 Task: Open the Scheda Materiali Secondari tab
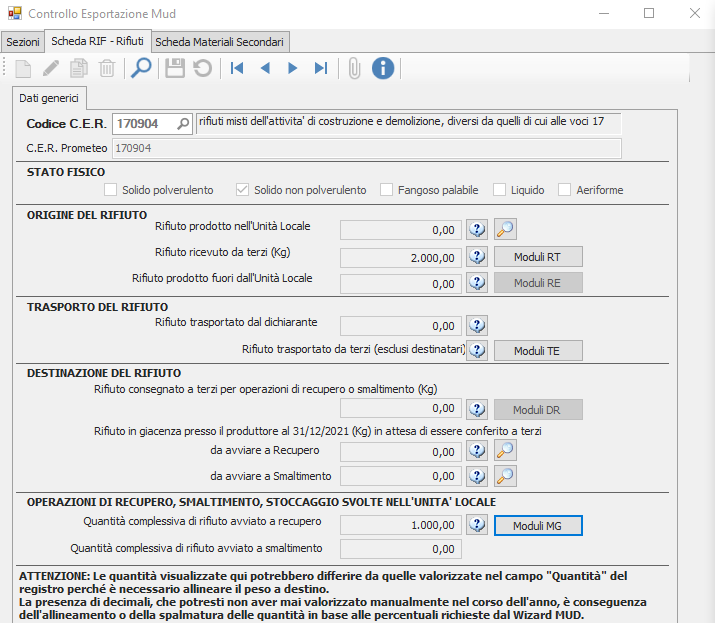point(219,42)
